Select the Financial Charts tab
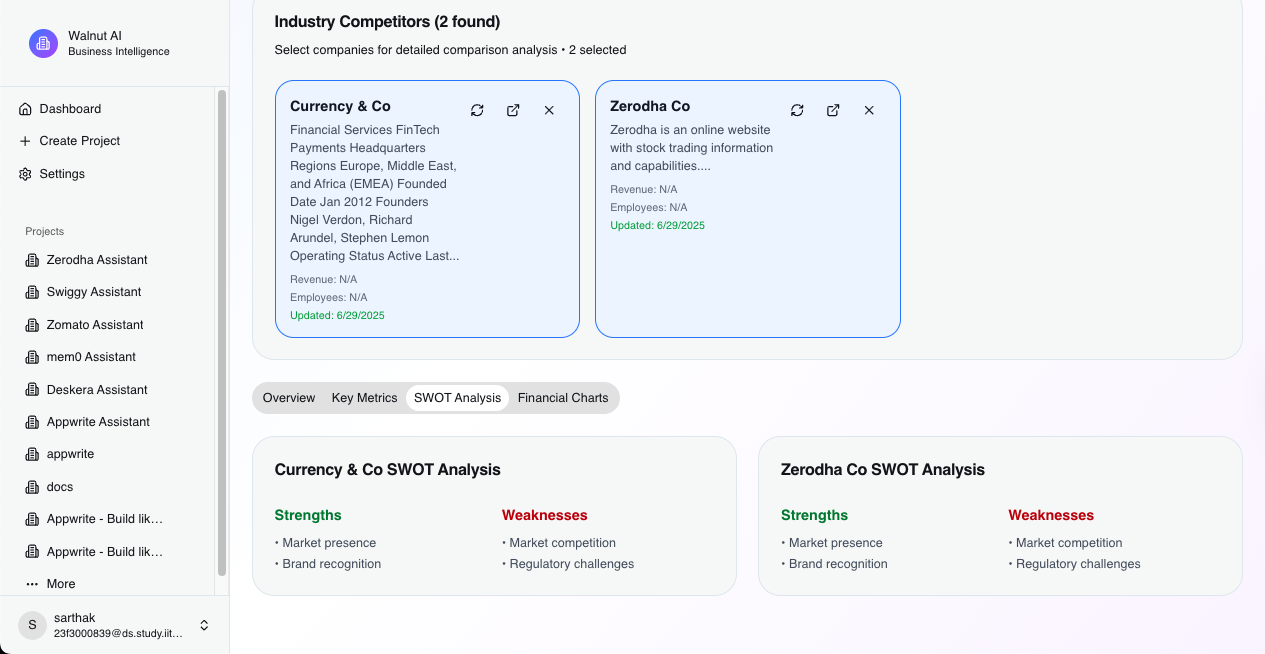This screenshot has height=654, width=1265. click(563, 398)
